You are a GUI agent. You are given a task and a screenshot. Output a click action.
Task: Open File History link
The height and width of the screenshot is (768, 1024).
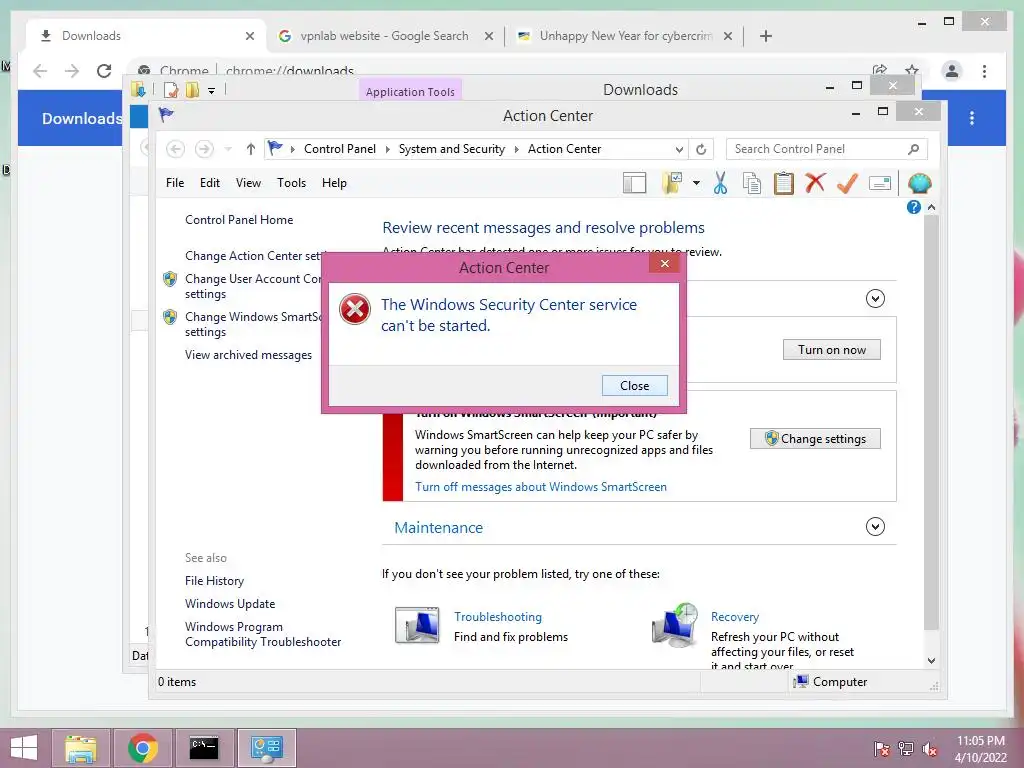coord(214,581)
